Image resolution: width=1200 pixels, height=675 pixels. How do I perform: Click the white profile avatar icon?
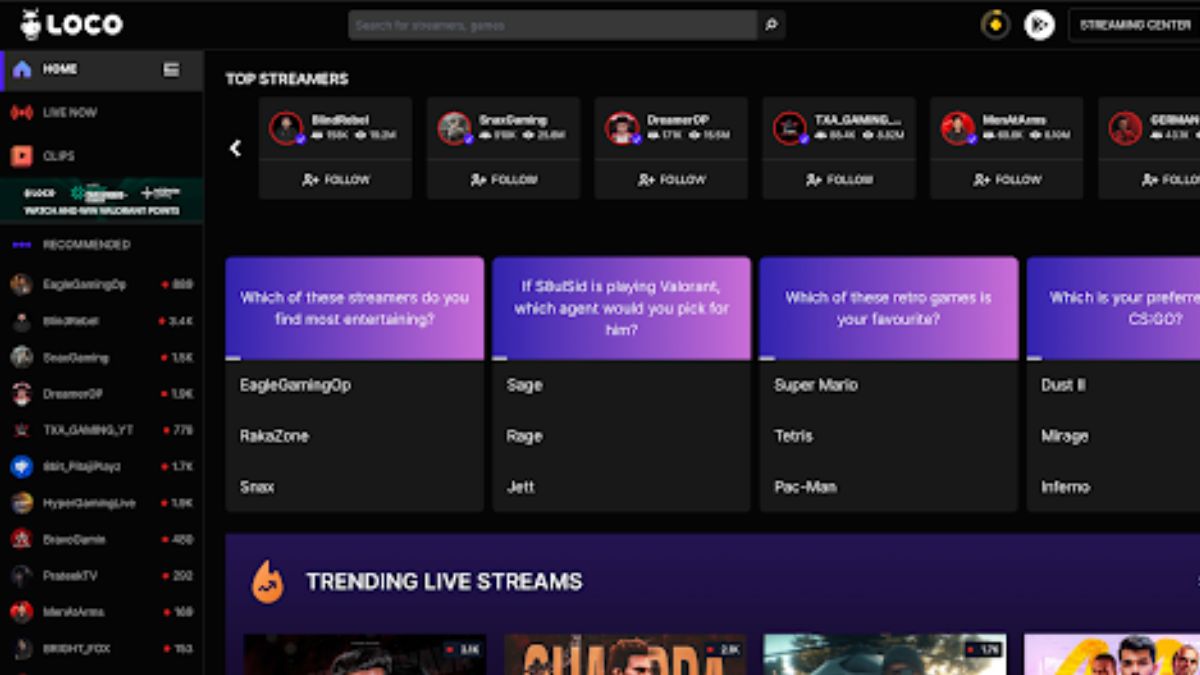click(1038, 24)
